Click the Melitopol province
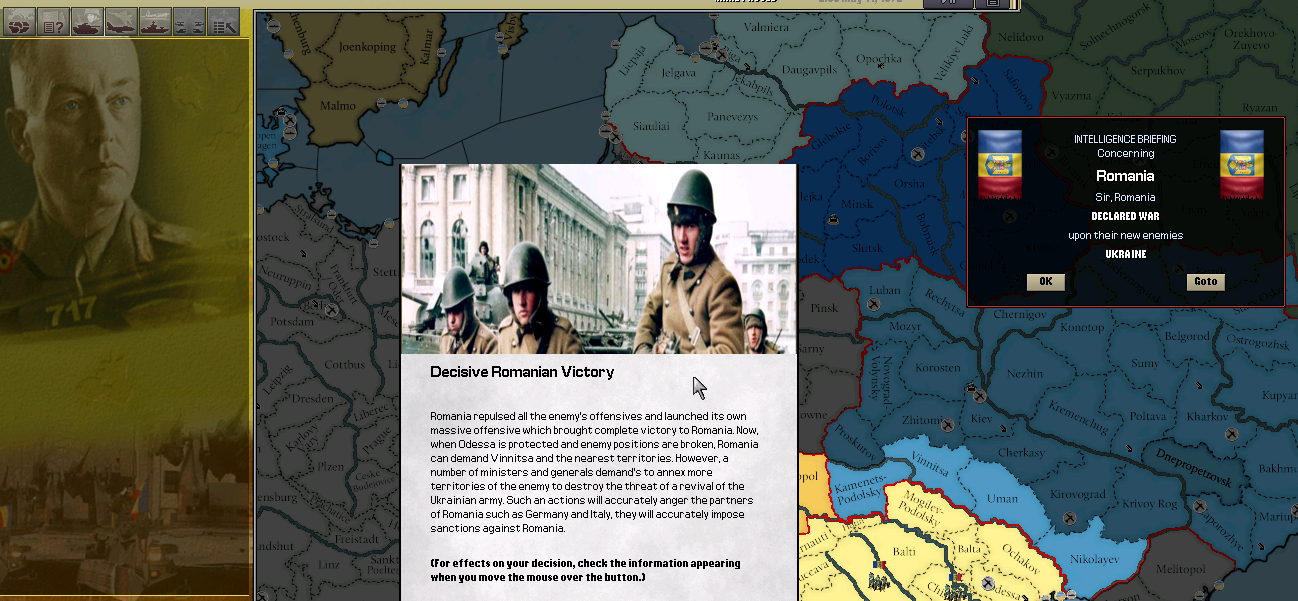Screen dimensions: 1298x601 click(x=1180, y=568)
